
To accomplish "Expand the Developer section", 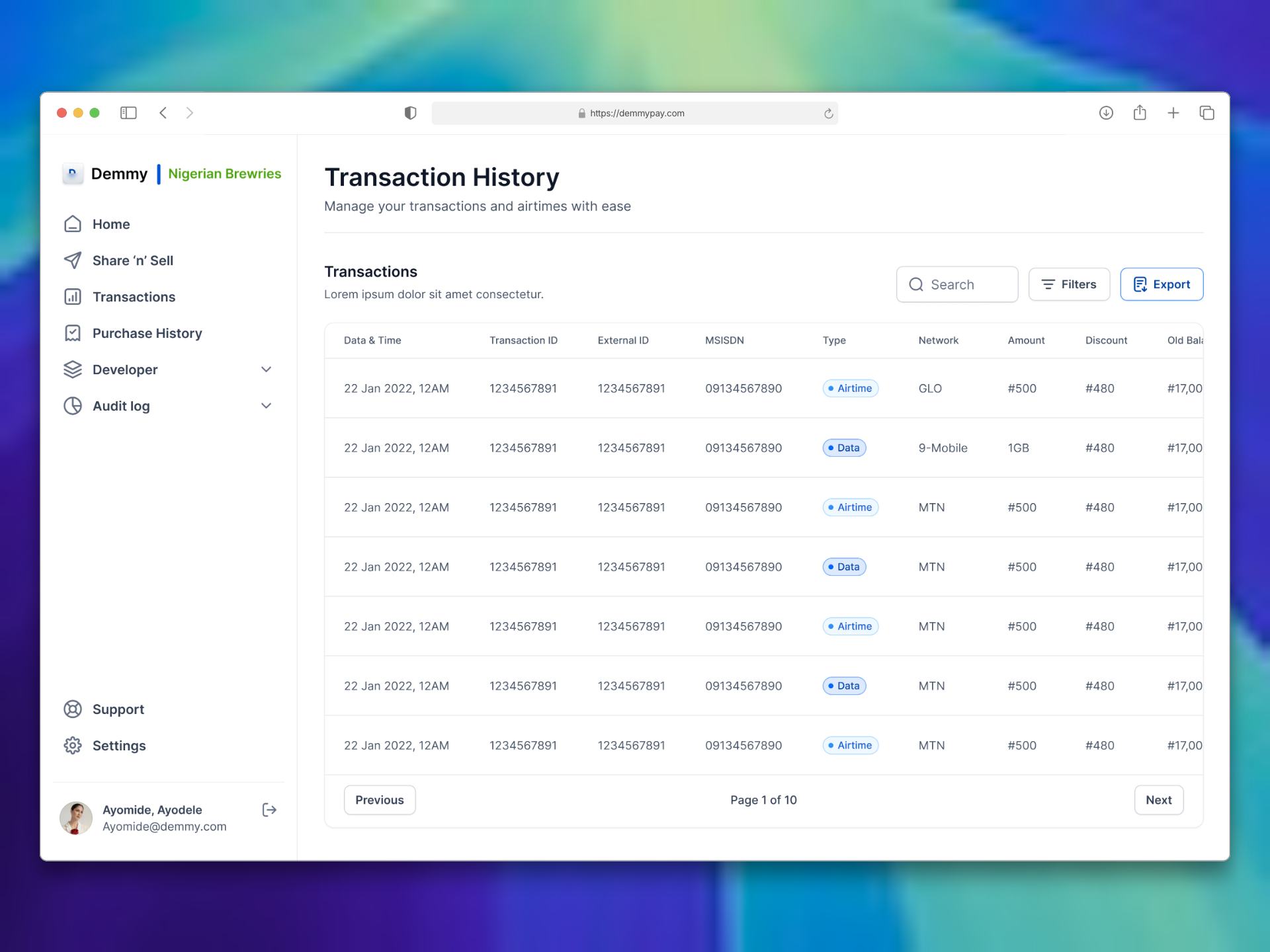I will coord(266,369).
